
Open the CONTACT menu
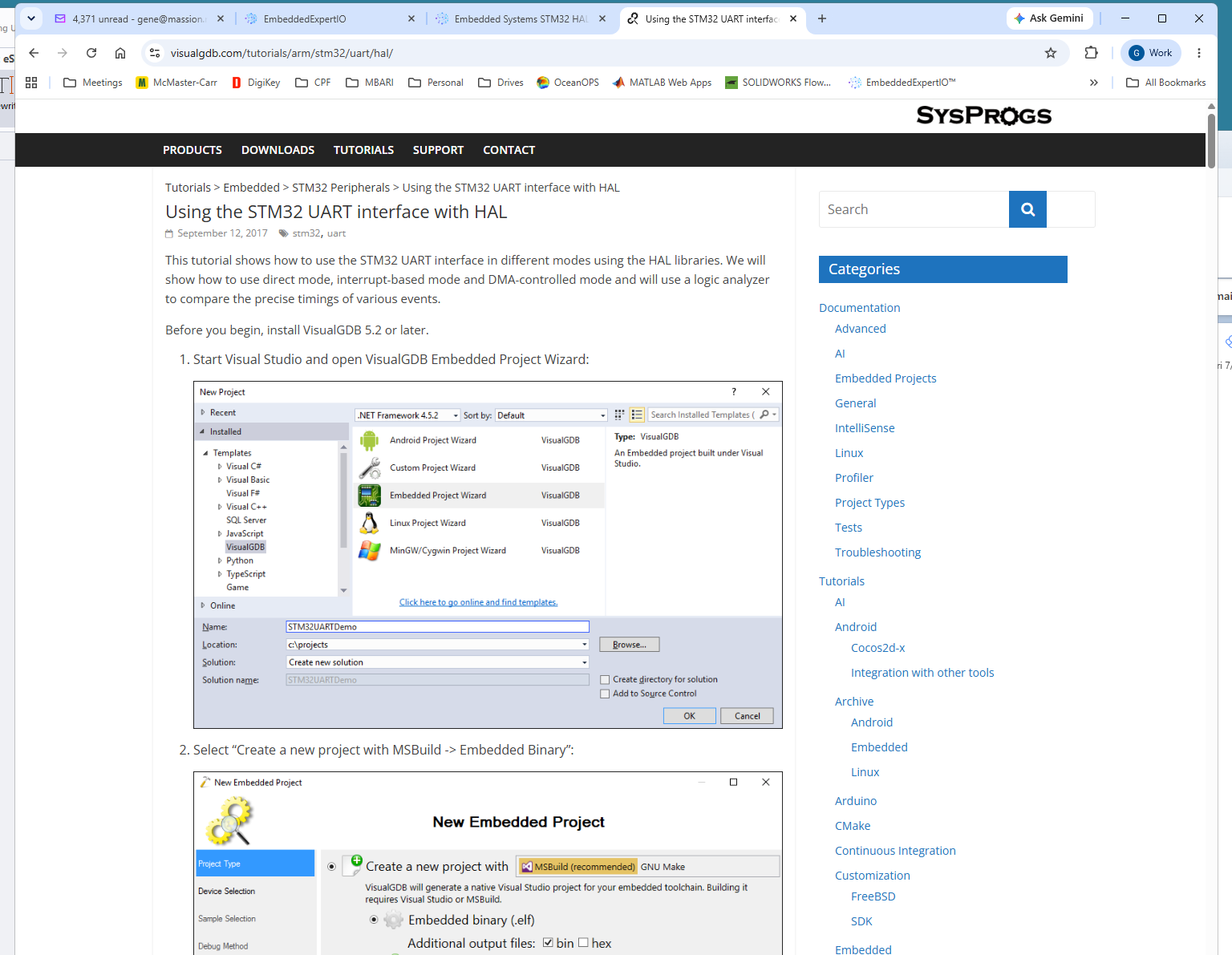[x=509, y=150]
